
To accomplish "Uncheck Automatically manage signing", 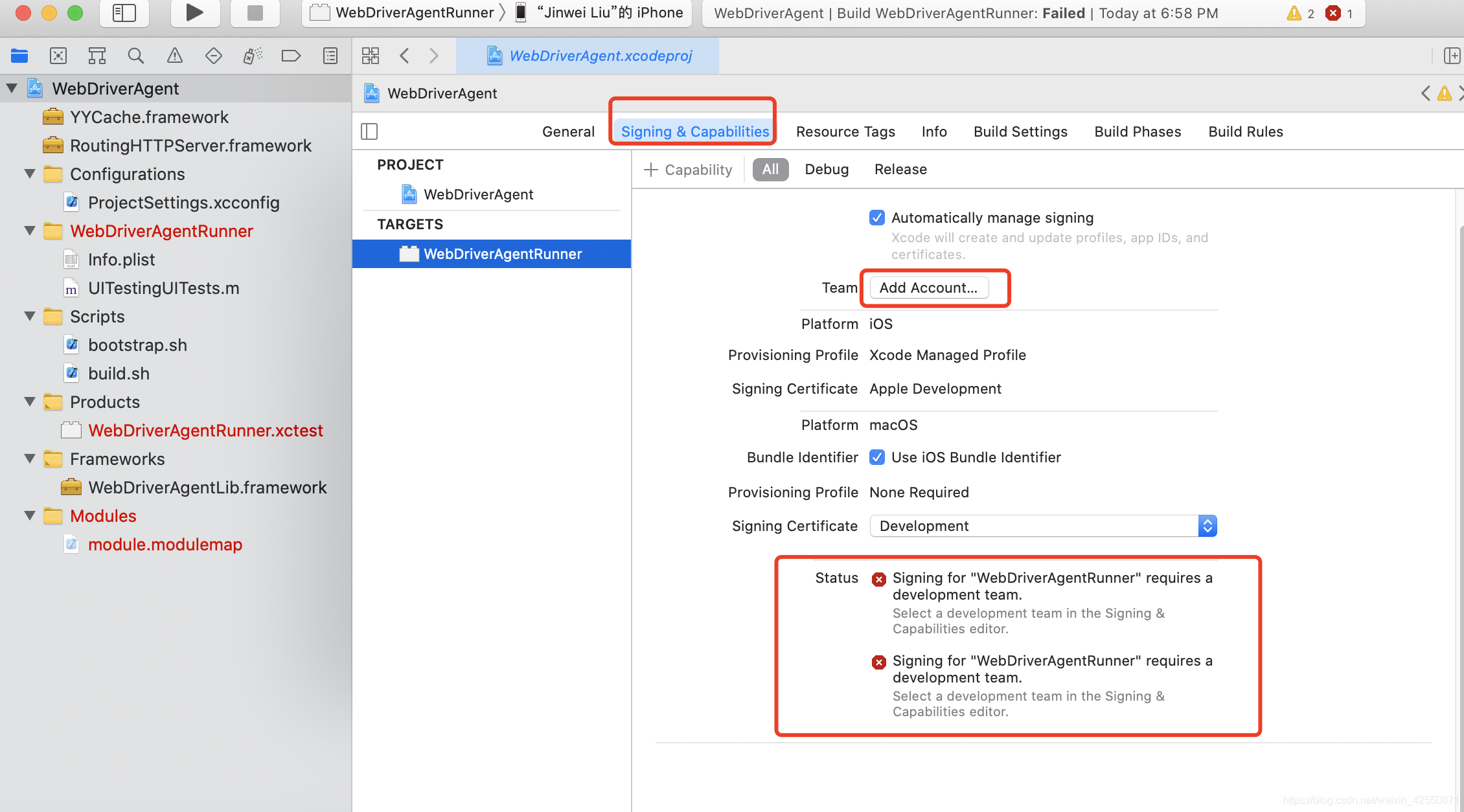I will pos(877,218).
